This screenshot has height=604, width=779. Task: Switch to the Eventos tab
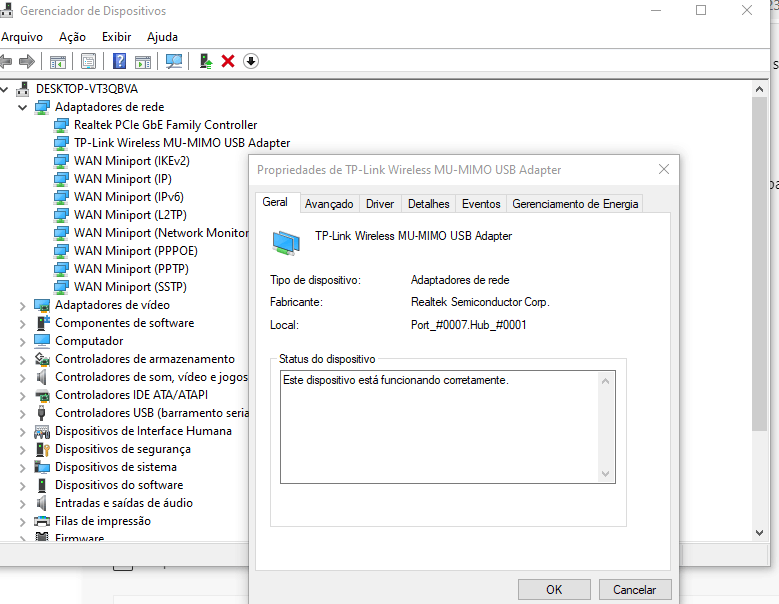[x=481, y=204]
